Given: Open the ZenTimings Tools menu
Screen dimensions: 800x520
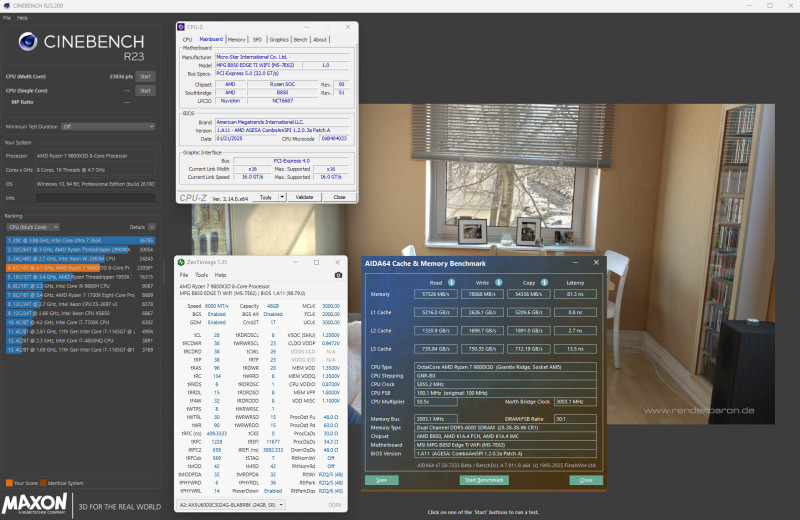Looking at the screenshot, I should click(202, 275).
